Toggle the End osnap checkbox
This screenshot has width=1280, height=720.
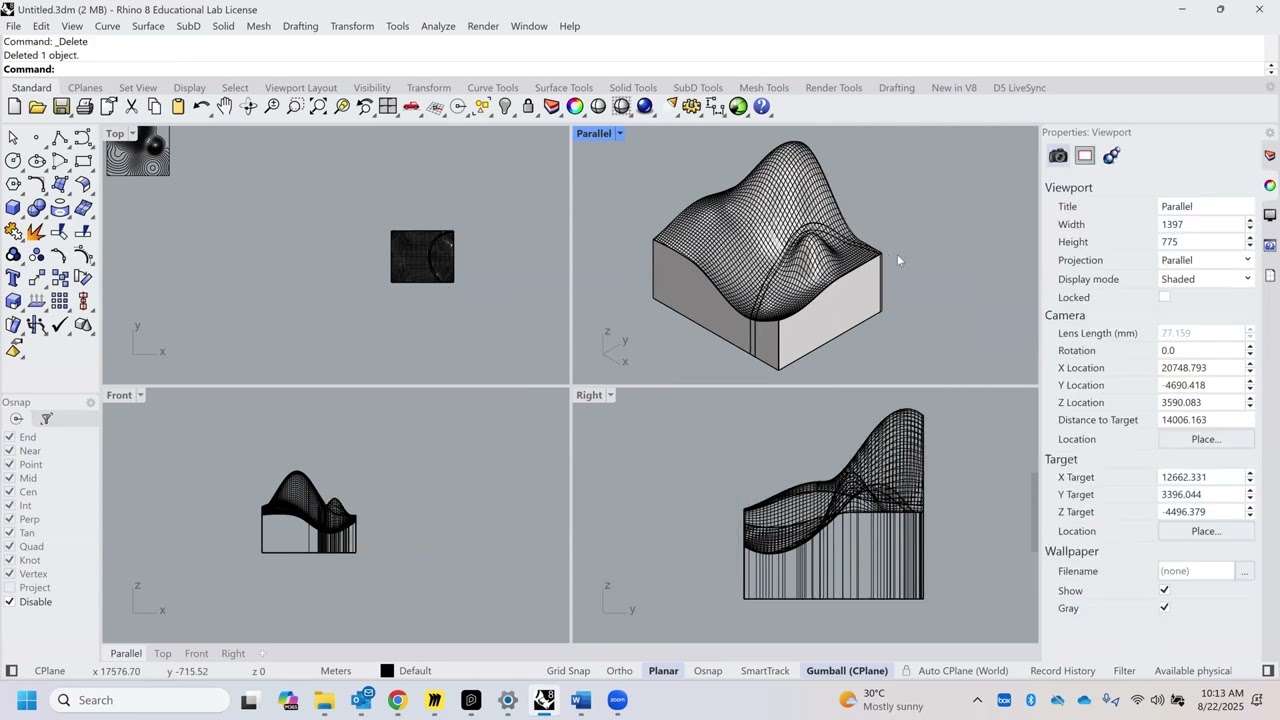point(10,437)
